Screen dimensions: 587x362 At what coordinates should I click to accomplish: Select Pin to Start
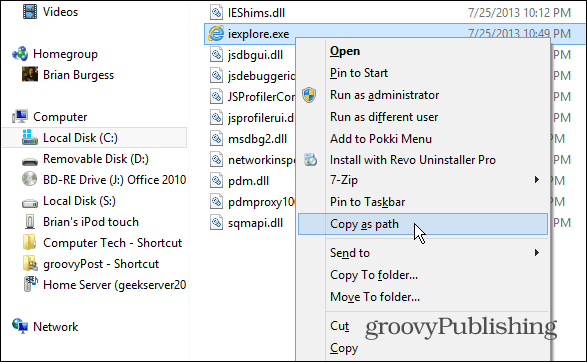click(359, 73)
